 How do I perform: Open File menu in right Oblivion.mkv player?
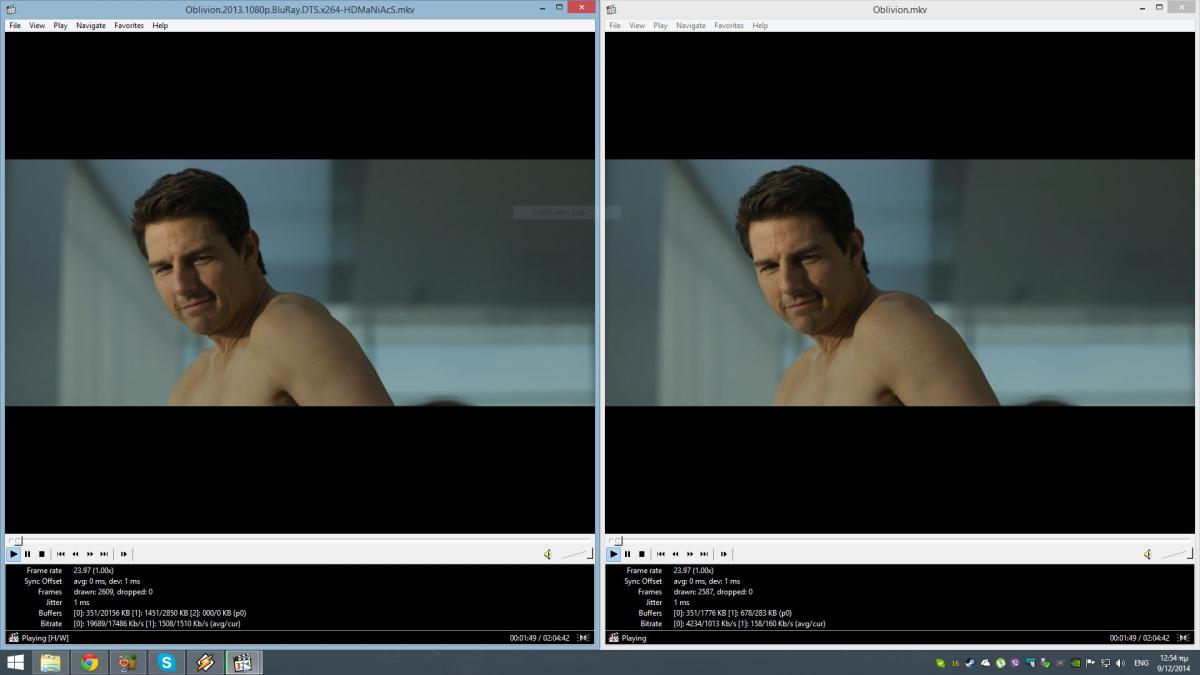615,26
